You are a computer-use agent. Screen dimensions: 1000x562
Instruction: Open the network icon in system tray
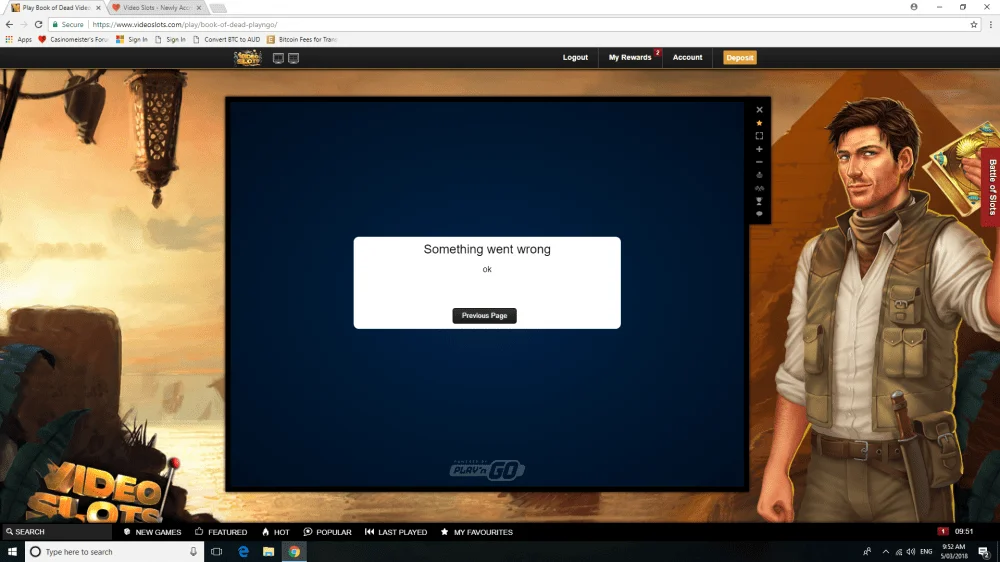(899, 552)
